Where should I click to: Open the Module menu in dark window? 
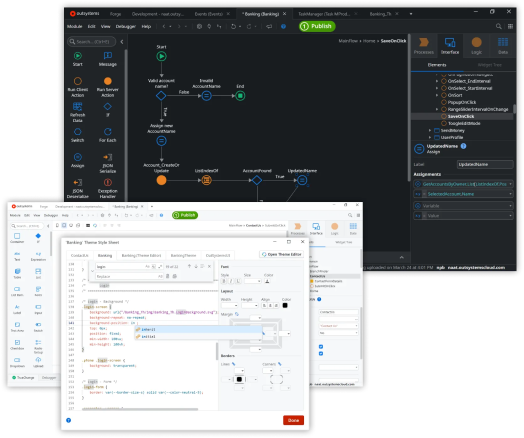(x=75, y=26)
